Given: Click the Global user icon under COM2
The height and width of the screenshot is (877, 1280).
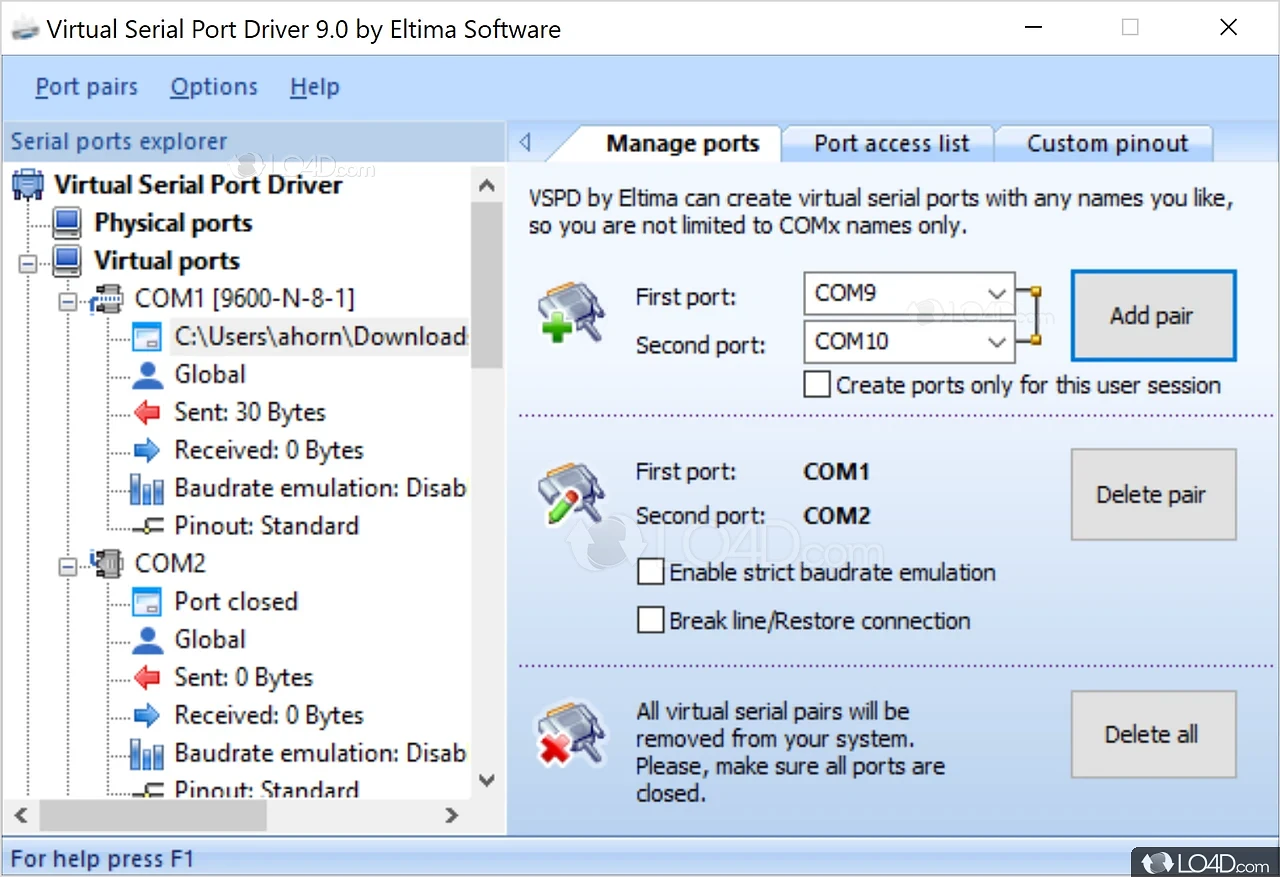Looking at the screenshot, I should pos(147,639).
